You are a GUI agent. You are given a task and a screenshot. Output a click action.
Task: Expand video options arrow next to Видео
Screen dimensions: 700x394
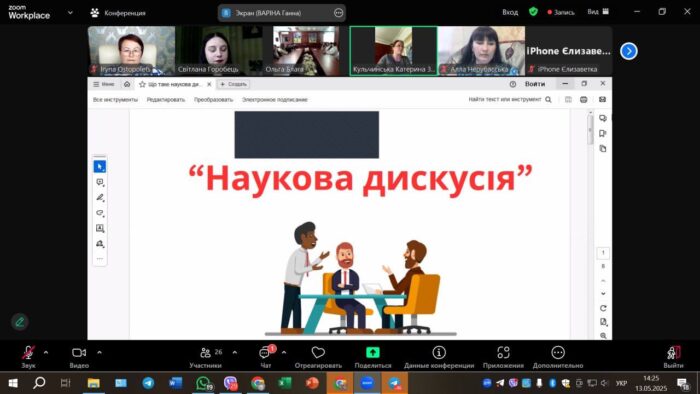pos(99,353)
